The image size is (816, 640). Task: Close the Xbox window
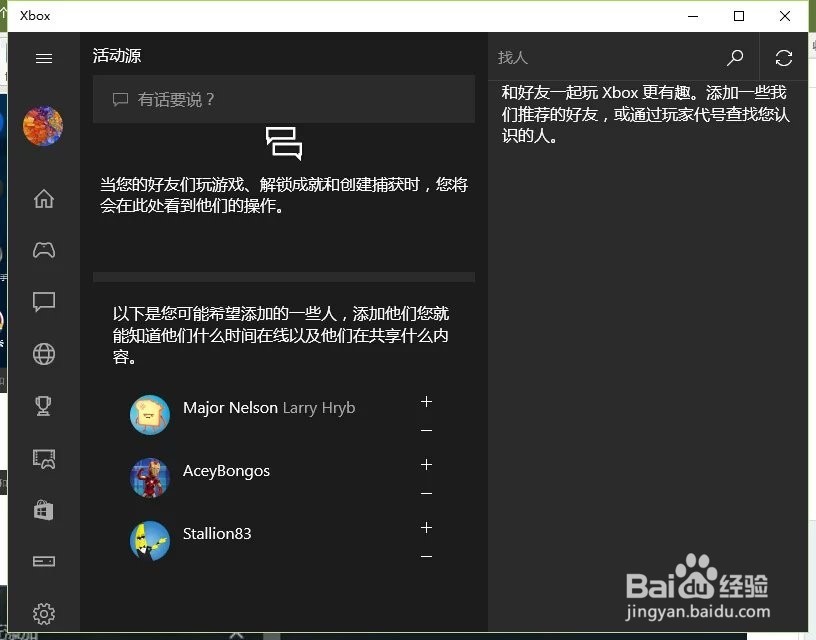(785, 16)
